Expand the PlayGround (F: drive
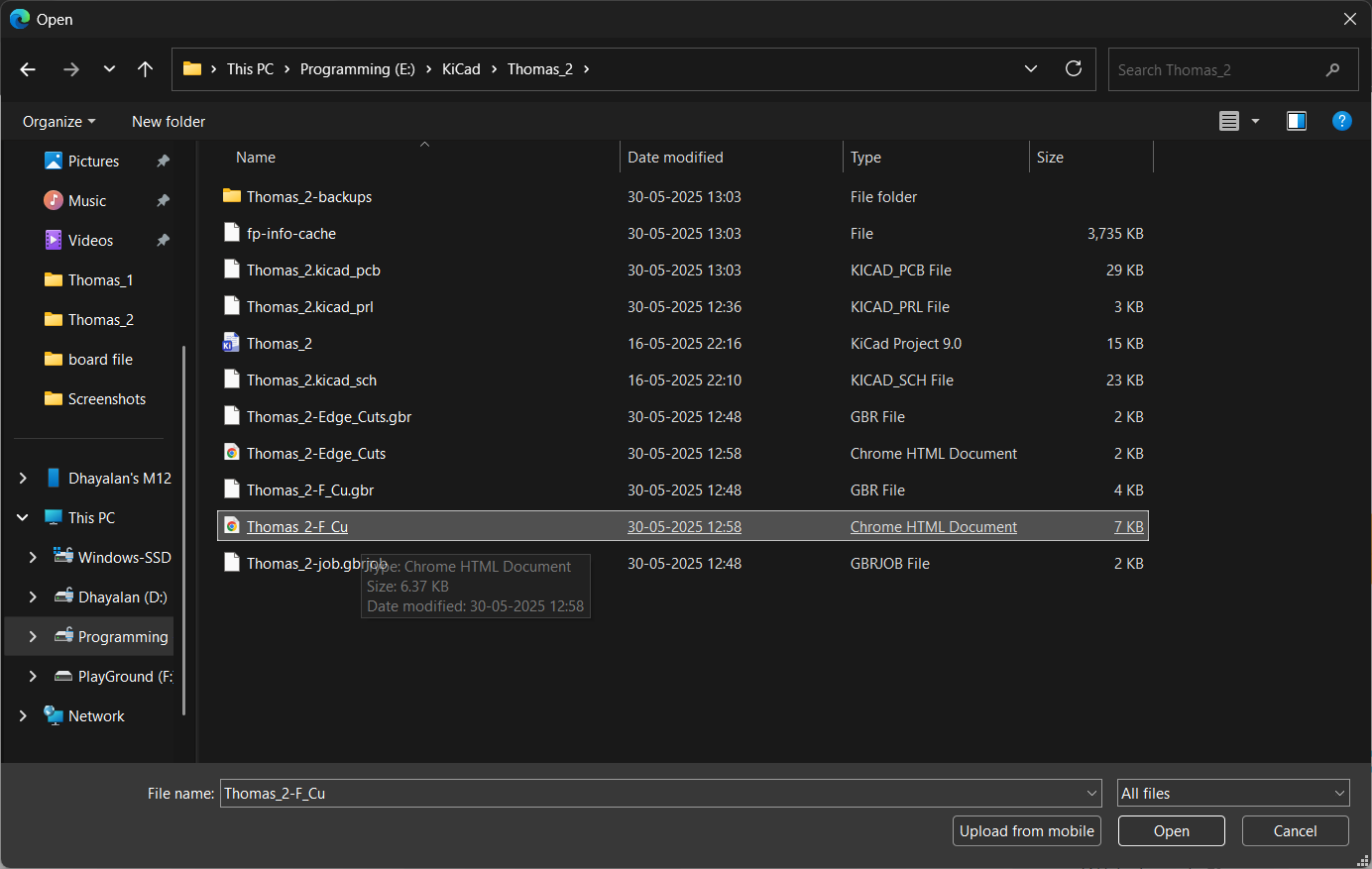Viewport: 1372px width, 869px height. point(33,676)
